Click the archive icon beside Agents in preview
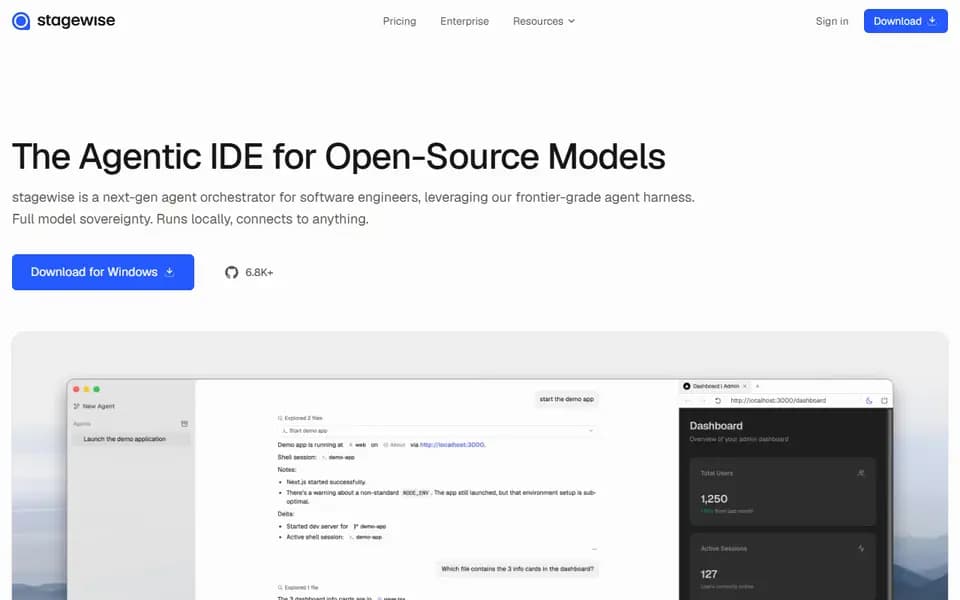This screenshot has height=600, width=960. [x=184, y=424]
